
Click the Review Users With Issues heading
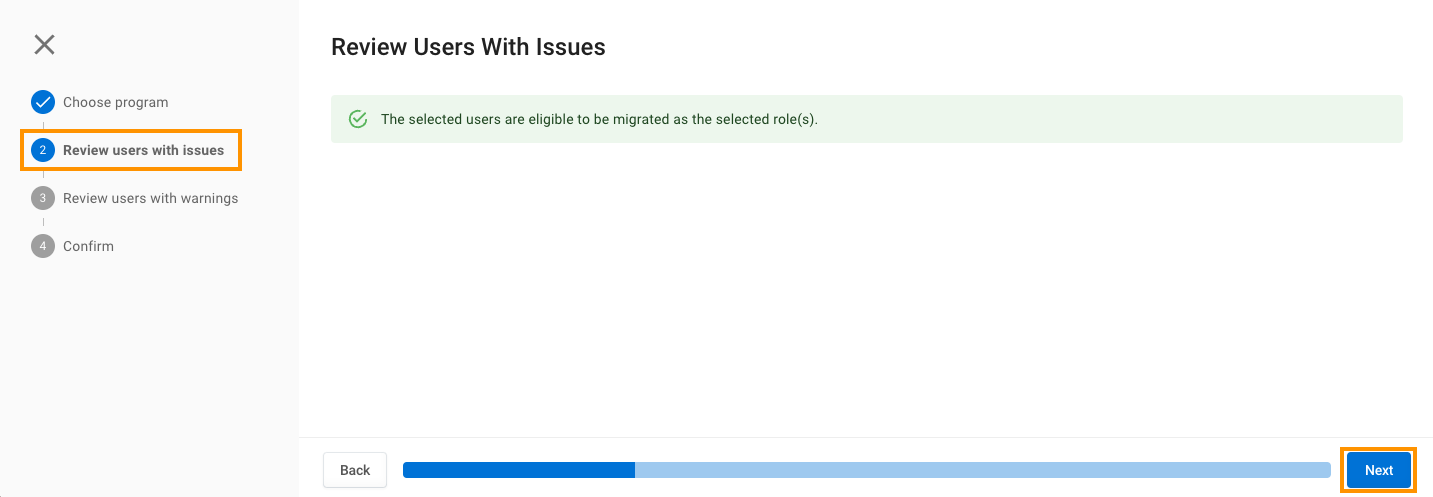click(x=468, y=47)
